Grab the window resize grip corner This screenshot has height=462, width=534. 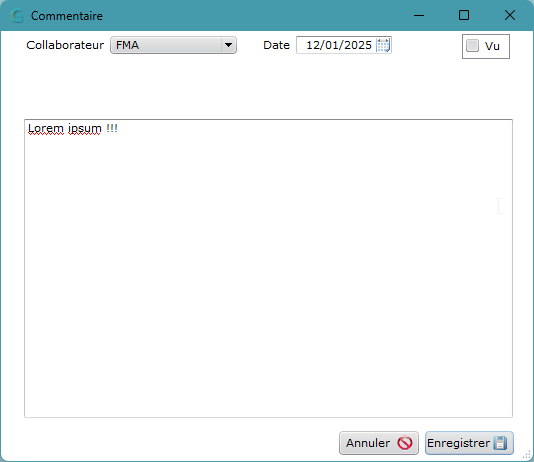coord(527,455)
